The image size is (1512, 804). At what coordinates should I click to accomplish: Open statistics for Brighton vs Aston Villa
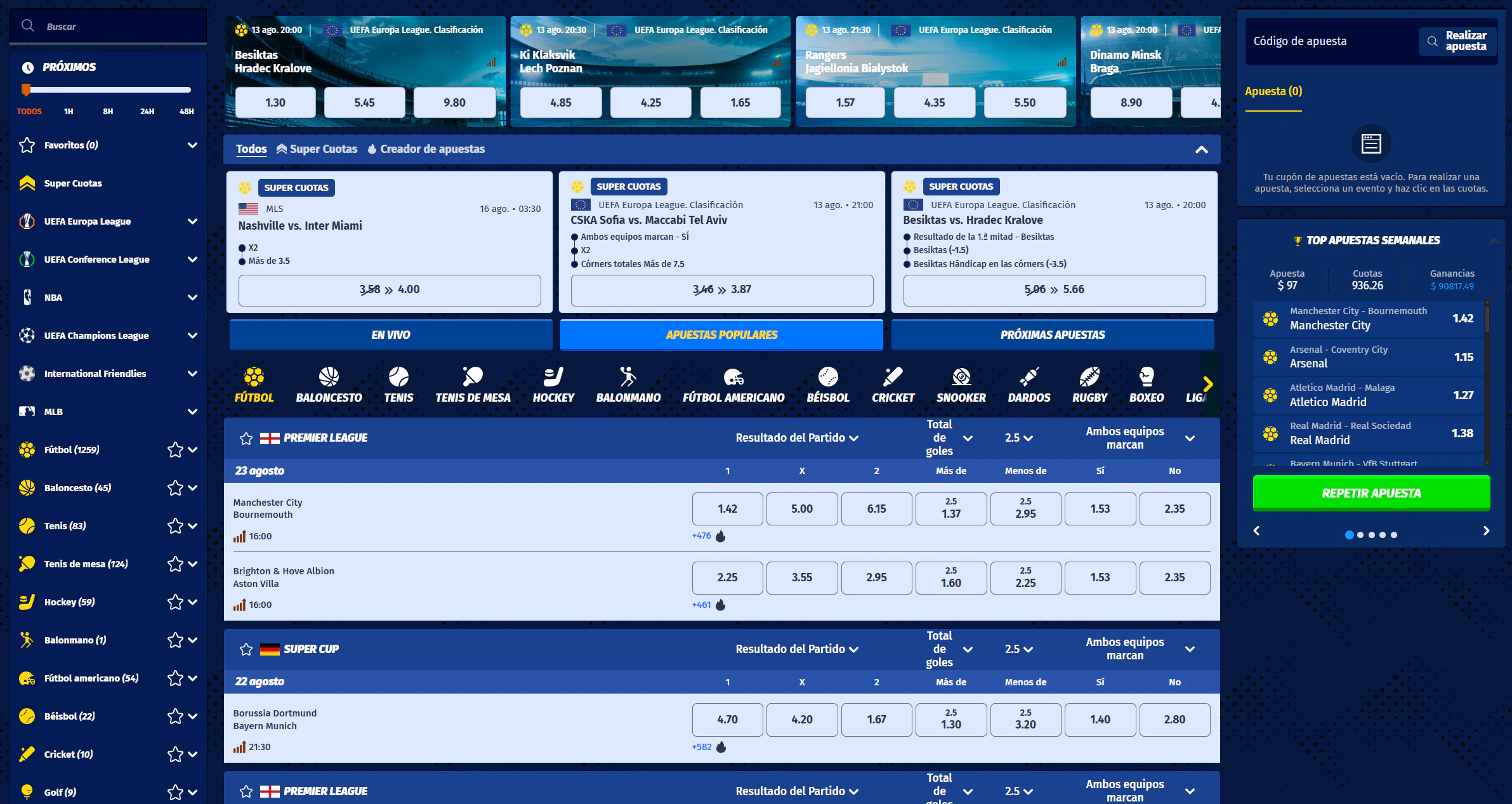239,605
